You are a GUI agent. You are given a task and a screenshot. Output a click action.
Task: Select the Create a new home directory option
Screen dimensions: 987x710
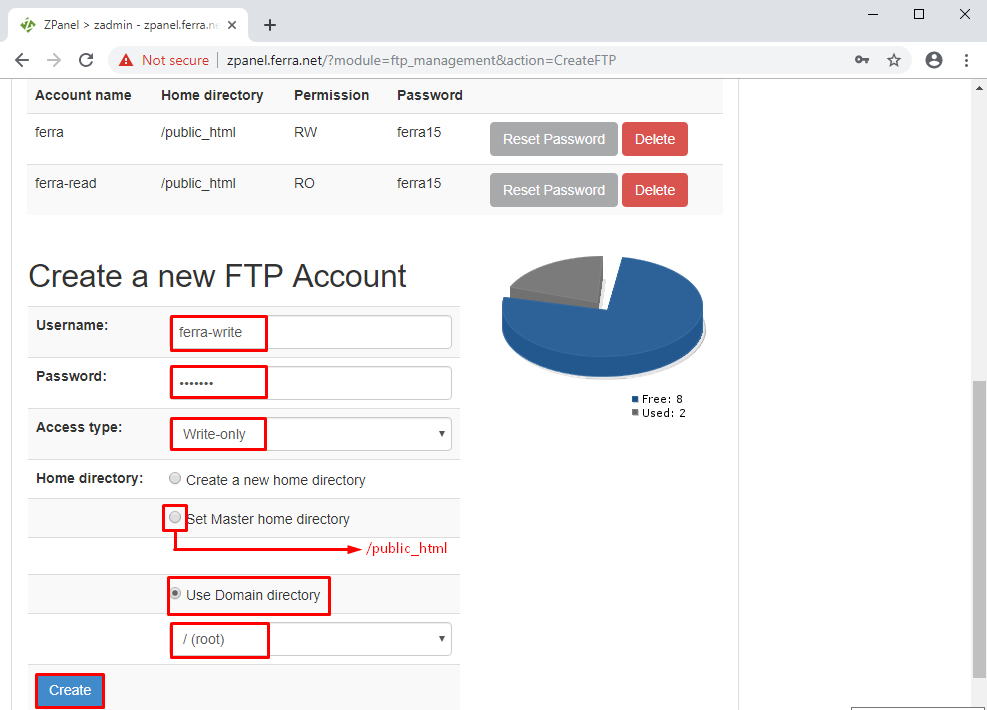175,478
